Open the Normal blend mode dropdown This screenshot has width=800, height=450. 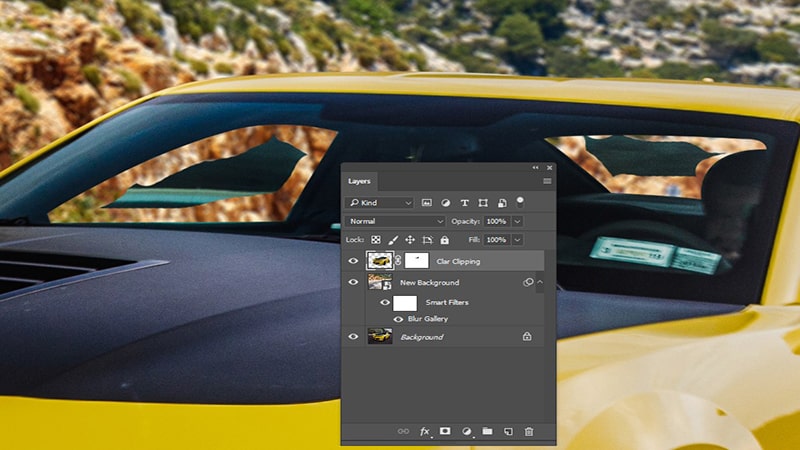[395, 221]
